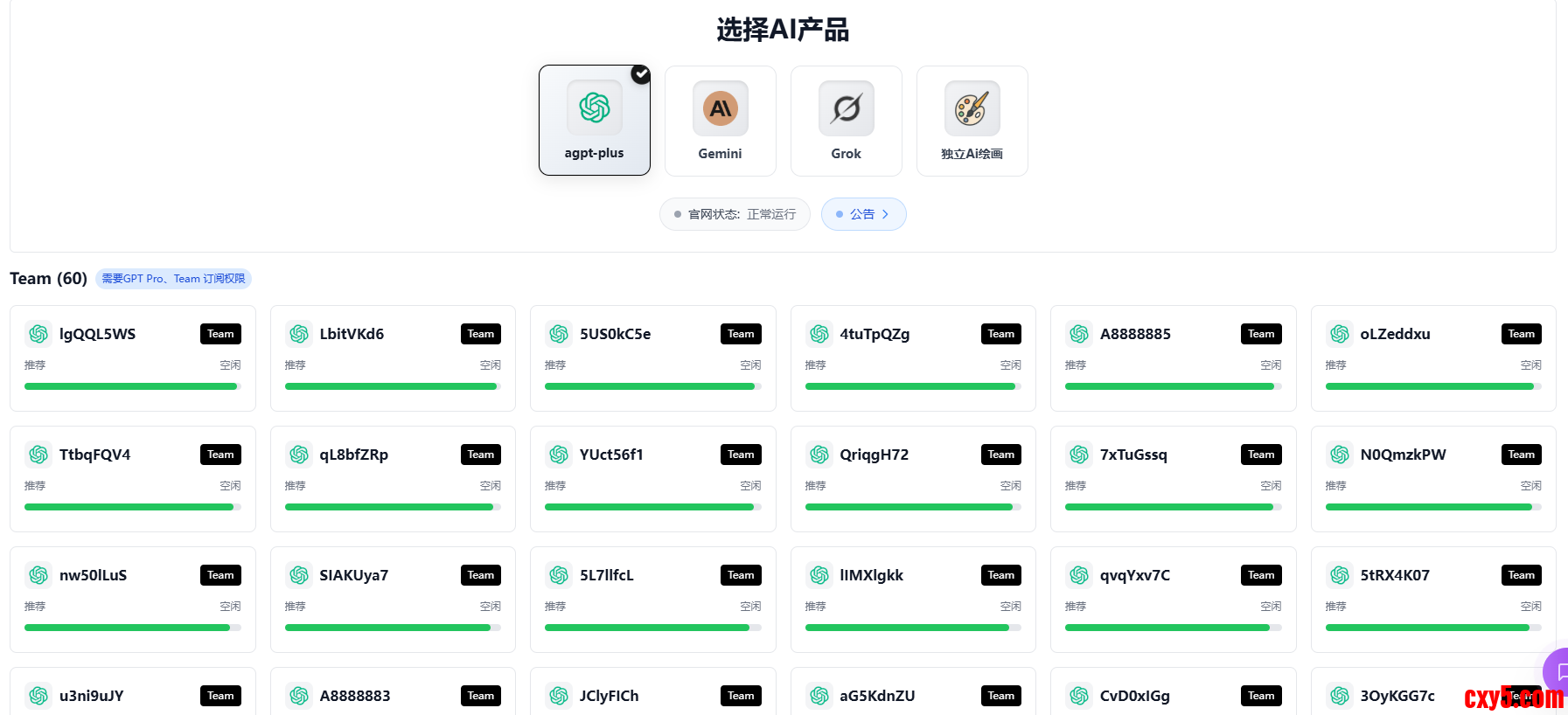Toggle the checkmark on agpt-plus card
Screen dimensions: 1568x715
641,74
